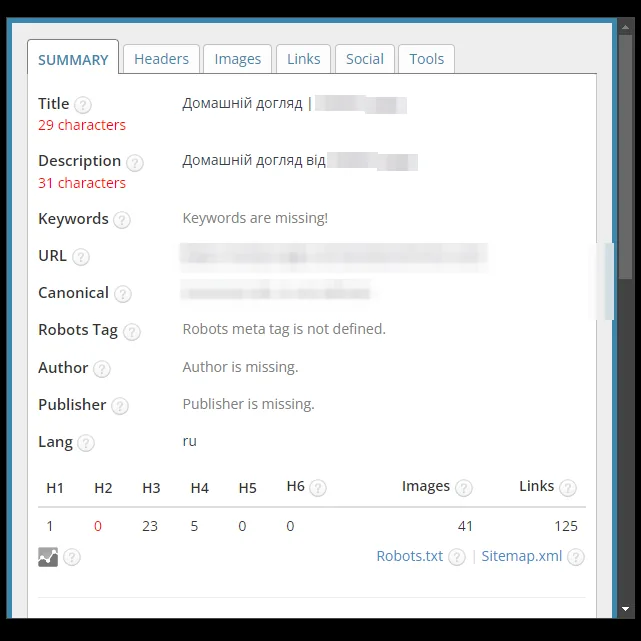Open the Sitemap.xml link
This screenshot has height=641, width=641.
pyautogui.click(x=522, y=556)
